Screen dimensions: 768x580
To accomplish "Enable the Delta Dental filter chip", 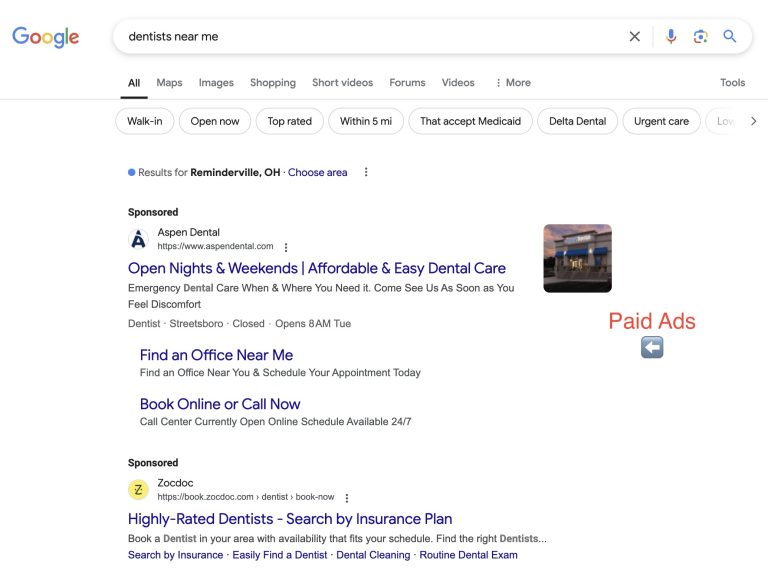I will click(577, 121).
